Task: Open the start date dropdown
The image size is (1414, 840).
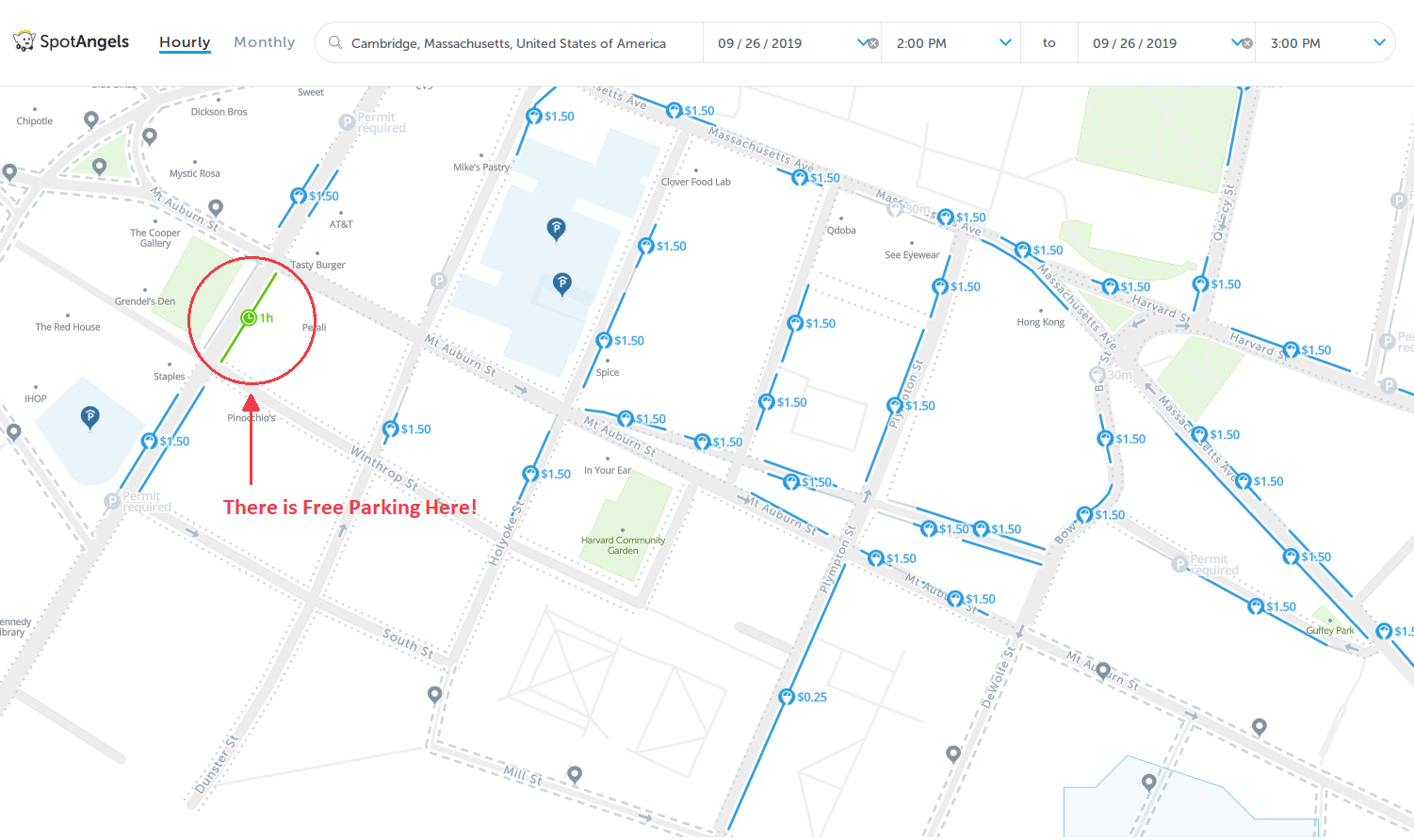Action: 863,42
